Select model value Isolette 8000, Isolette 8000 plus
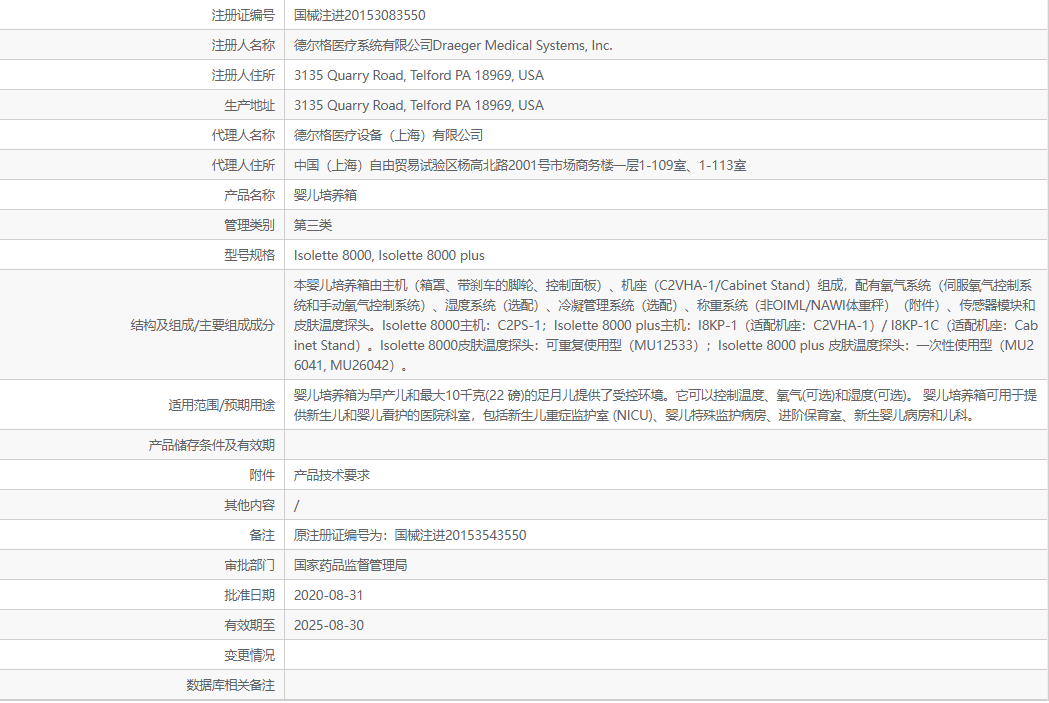 click(389, 256)
